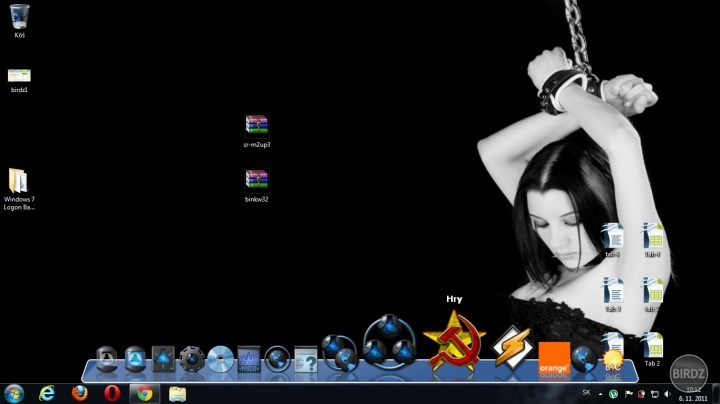Open the MIDI icon in the dock

249,359
